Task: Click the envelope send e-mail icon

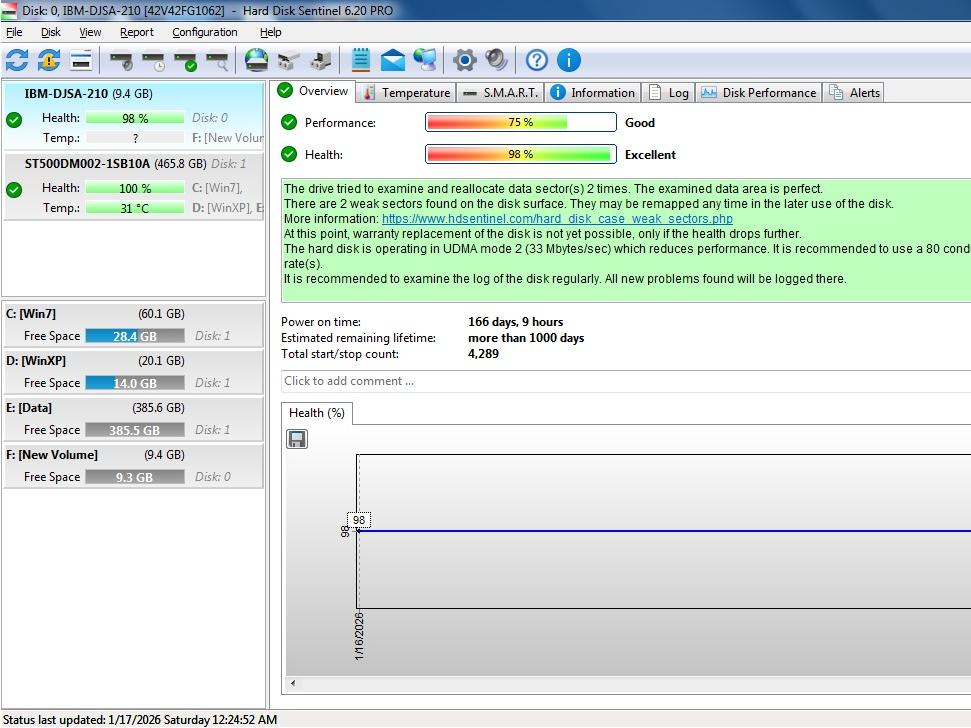Action: click(393, 61)
